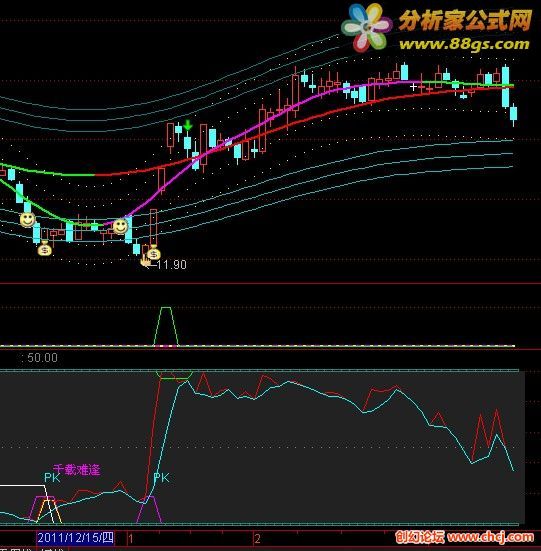Click the green down arrow signal above candles

tap(188, 125)
